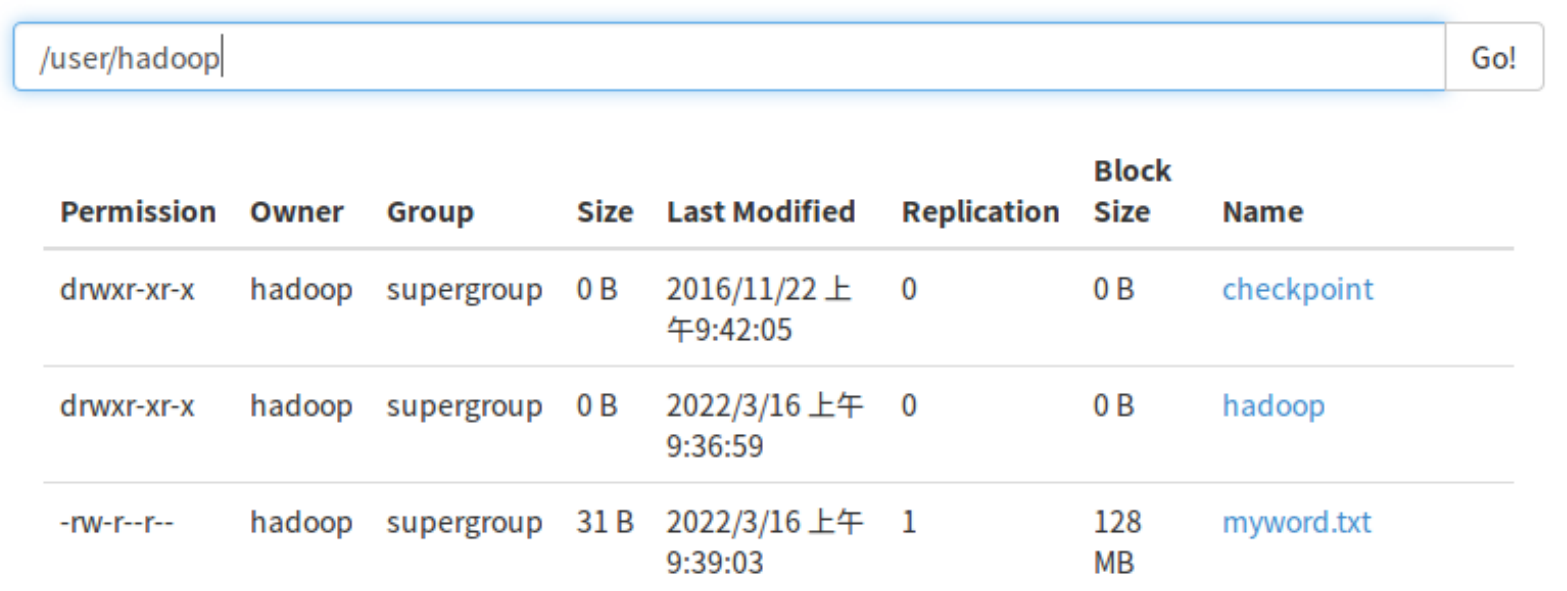Click the 9:39:03 modified time for myword.txt
1567x591 pixels.
click(x=714, y=563)
